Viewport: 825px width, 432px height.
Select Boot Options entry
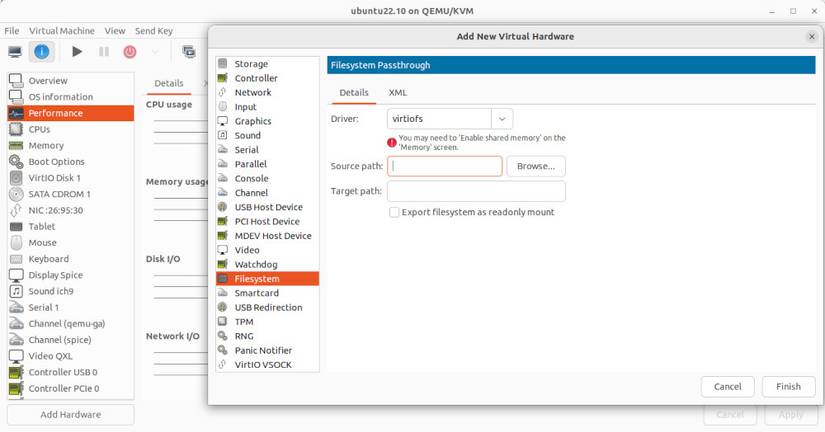point(71,162)
